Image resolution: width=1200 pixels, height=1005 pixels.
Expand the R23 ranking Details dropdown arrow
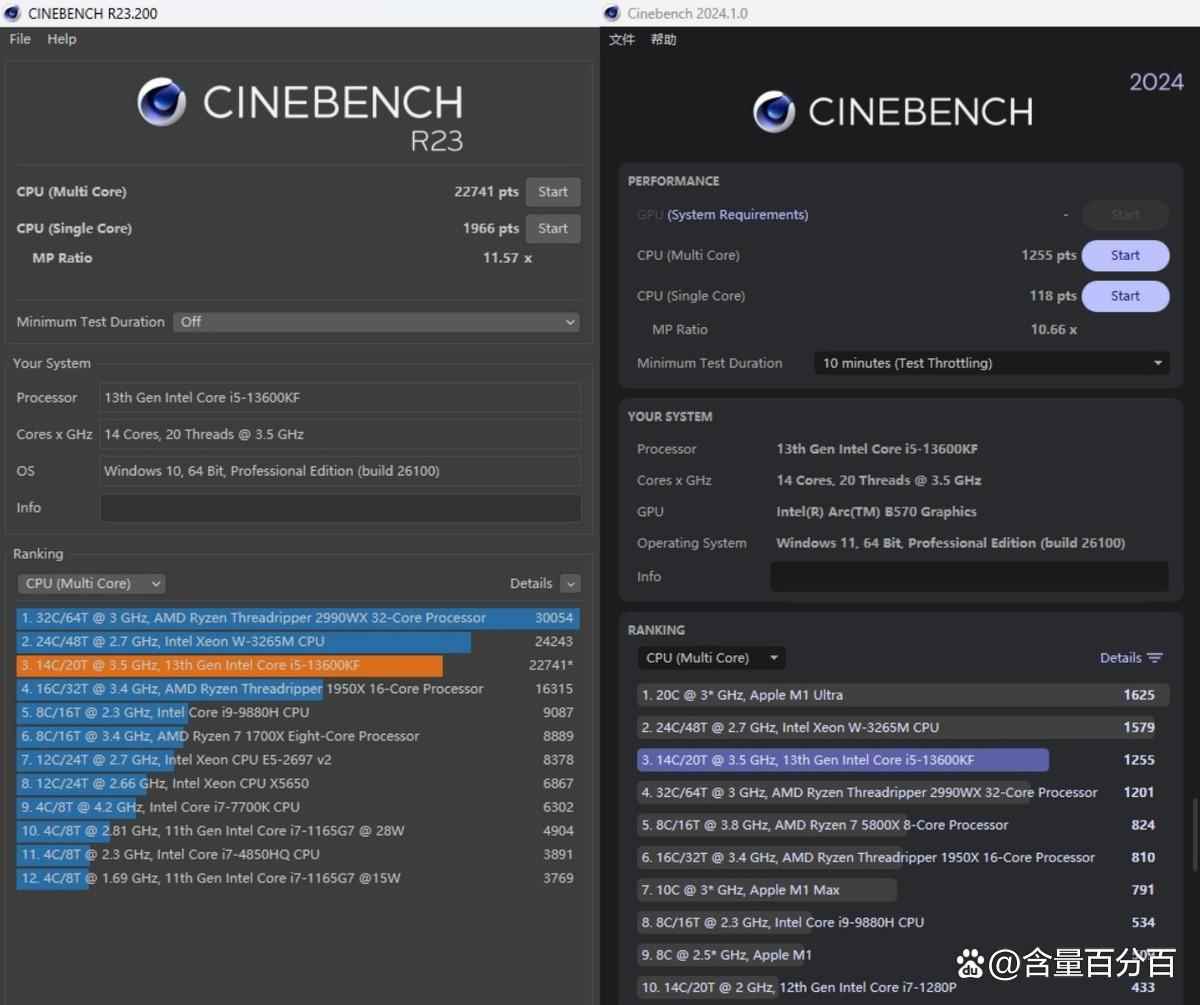(x=570, y=584)
